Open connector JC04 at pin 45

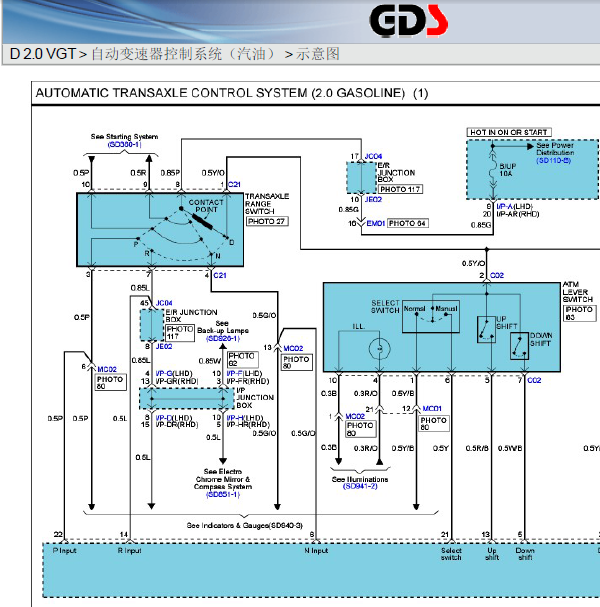[x=164, y=303]
